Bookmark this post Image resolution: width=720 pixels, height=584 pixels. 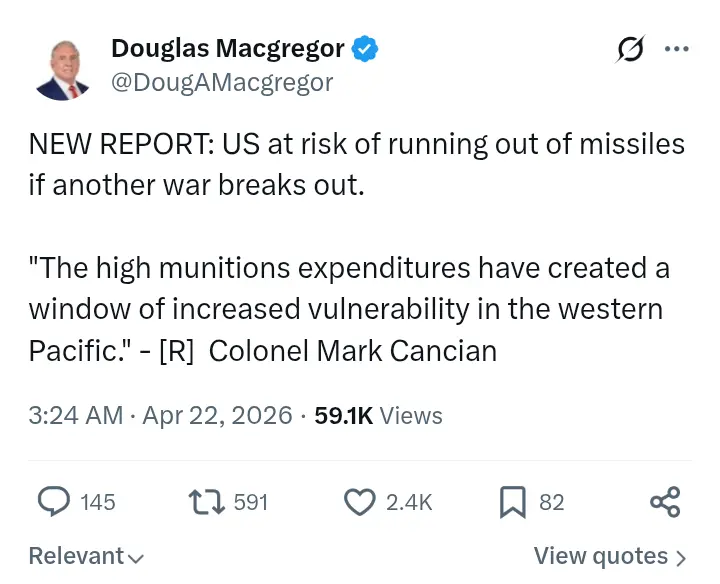(x=512, y=502)
